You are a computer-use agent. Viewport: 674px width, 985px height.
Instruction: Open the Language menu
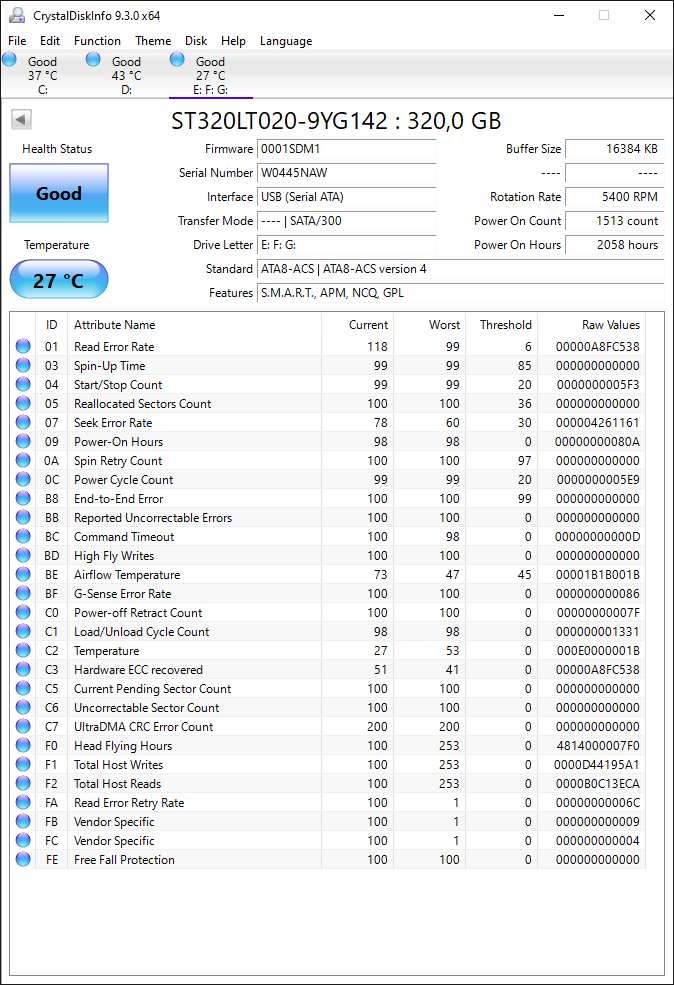pyautogui.click(x=286, y=41)
